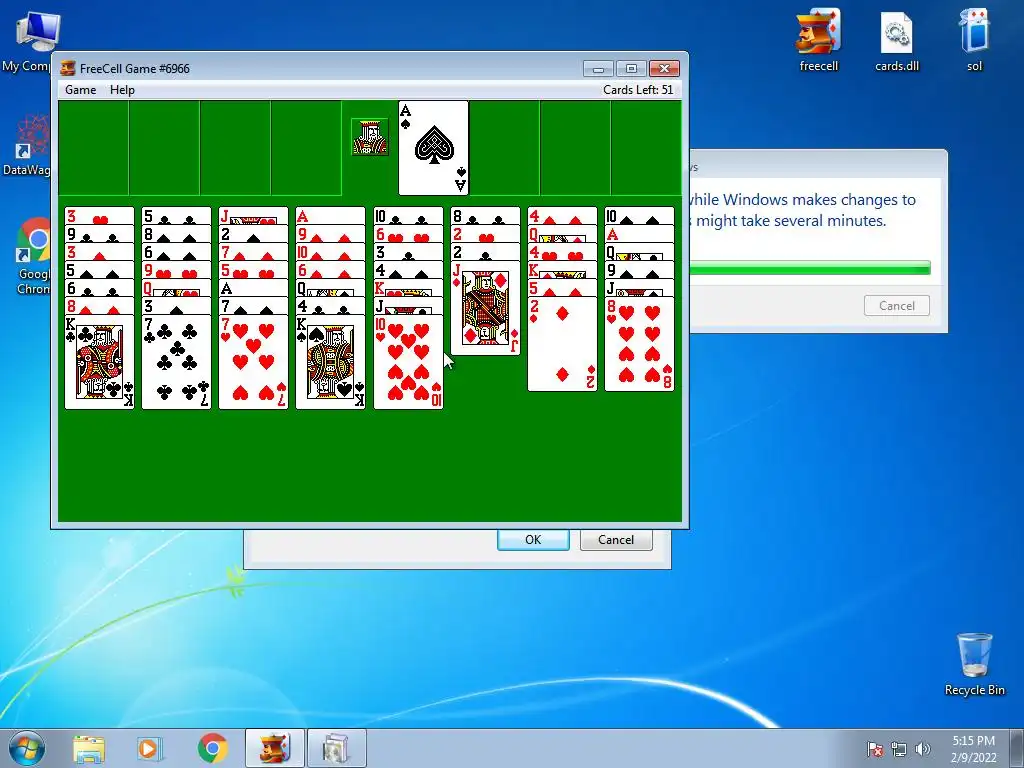Click the green progress bar in Windows dialog
This screenshot has height=768, width=1024.
click(810, 268)
